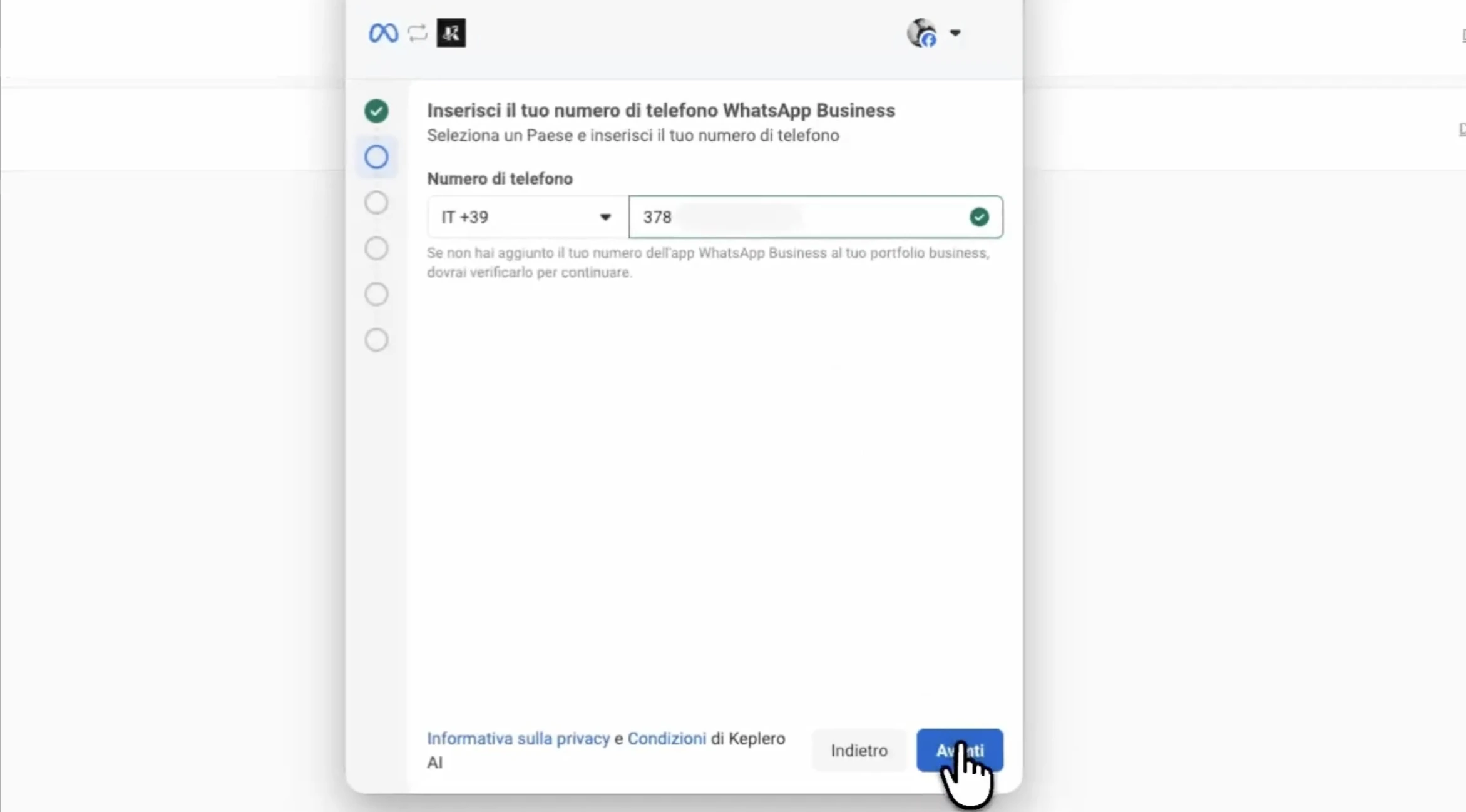
Task: Select the current blue step circle
Action: tap(376, 156)
